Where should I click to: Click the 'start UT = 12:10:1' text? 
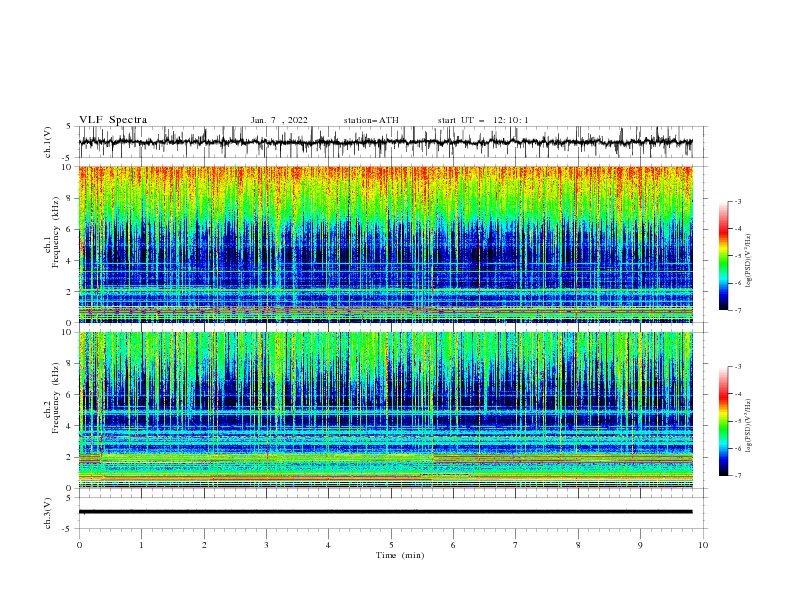point(483,120)
